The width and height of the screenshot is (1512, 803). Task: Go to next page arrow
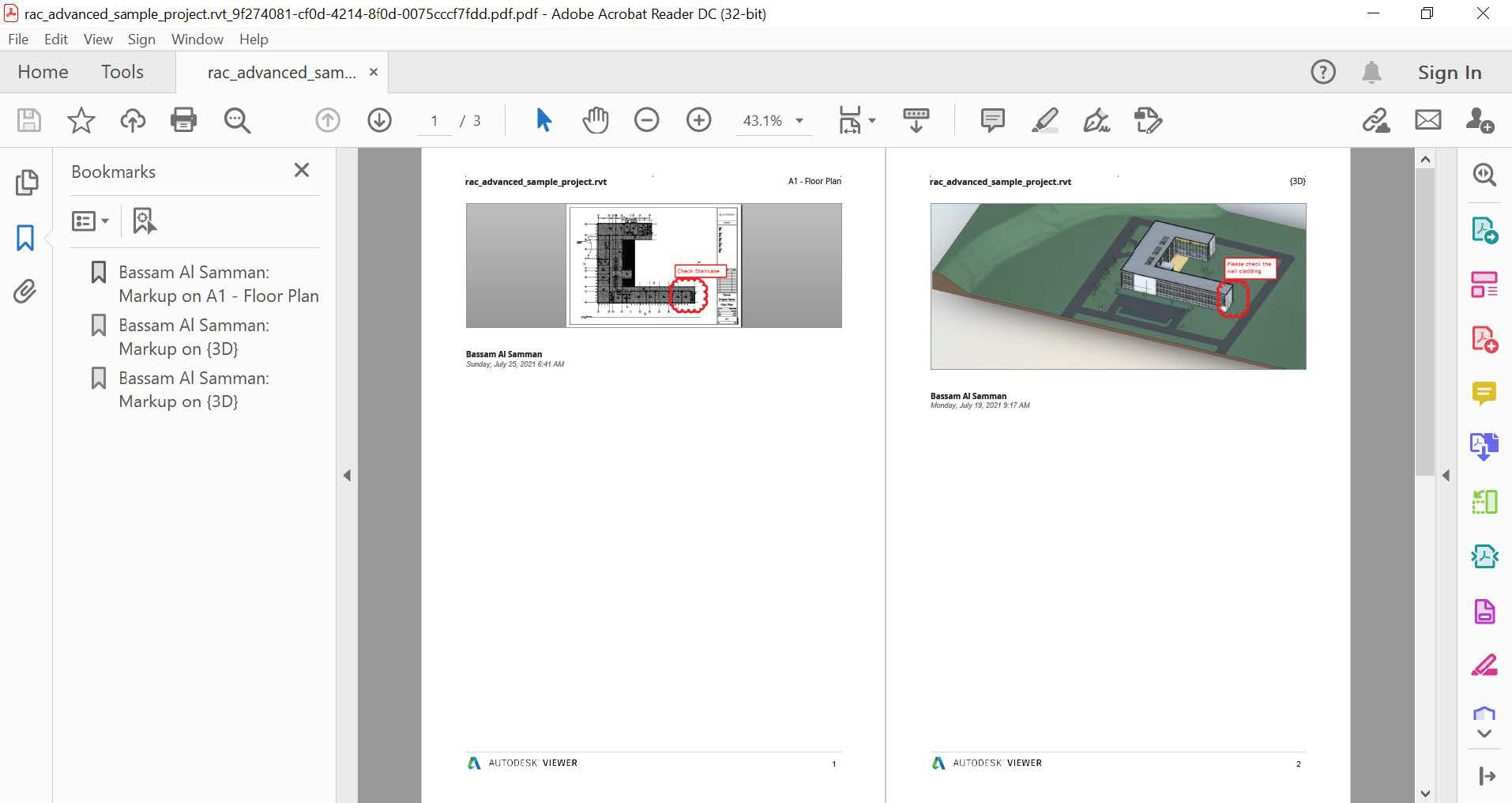coord(380,120)
